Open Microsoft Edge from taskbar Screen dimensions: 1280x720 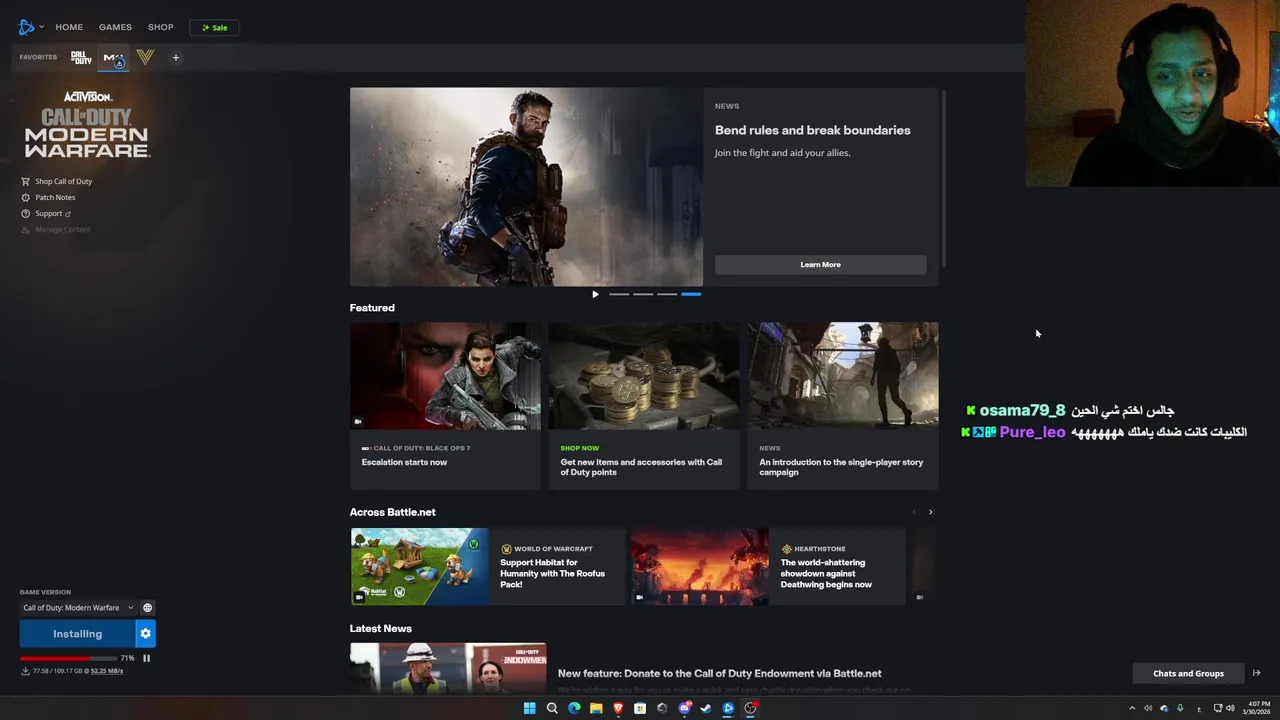click(574, 708)
